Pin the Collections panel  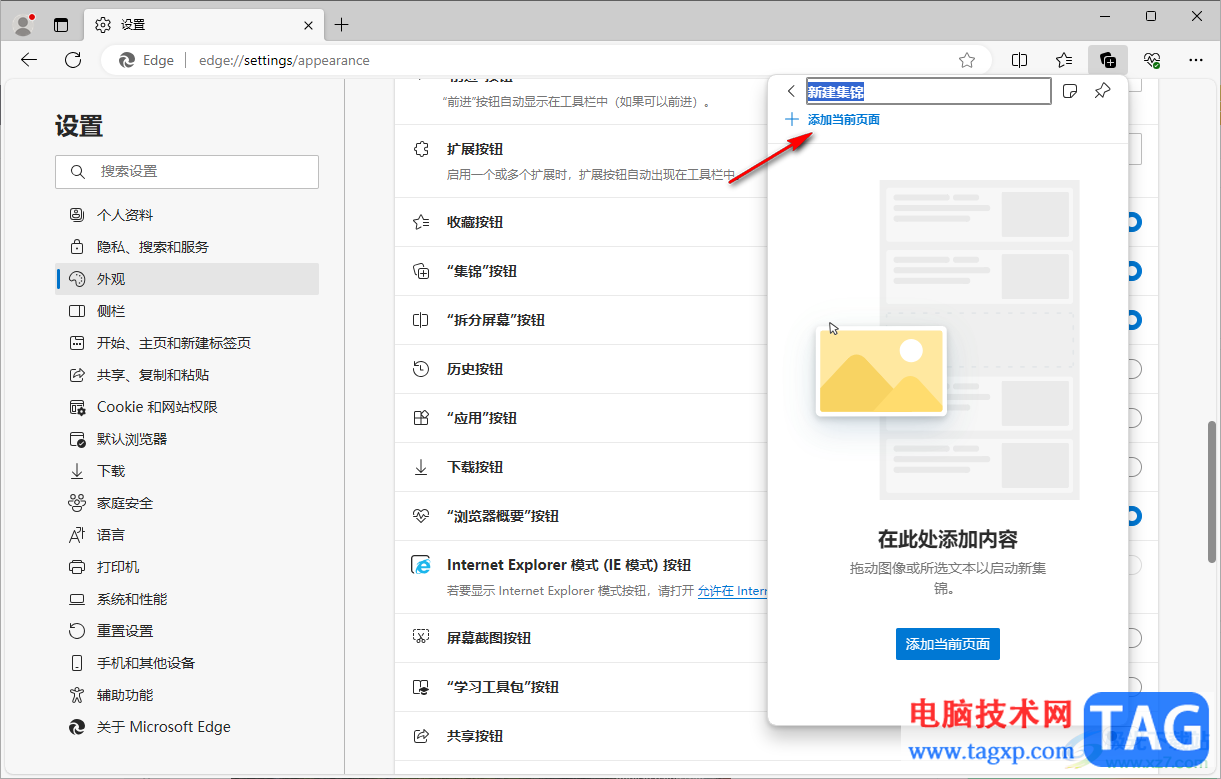pos(1102,91)
